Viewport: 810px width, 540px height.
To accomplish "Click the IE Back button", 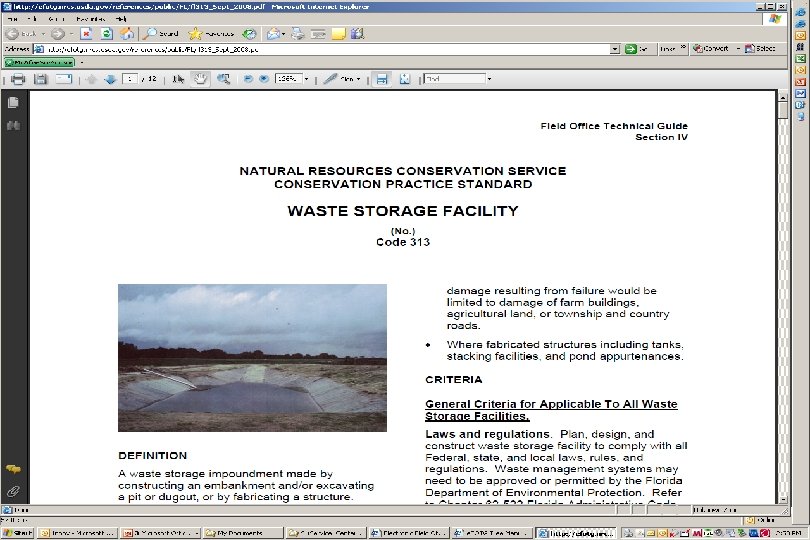I will [21, 34].
